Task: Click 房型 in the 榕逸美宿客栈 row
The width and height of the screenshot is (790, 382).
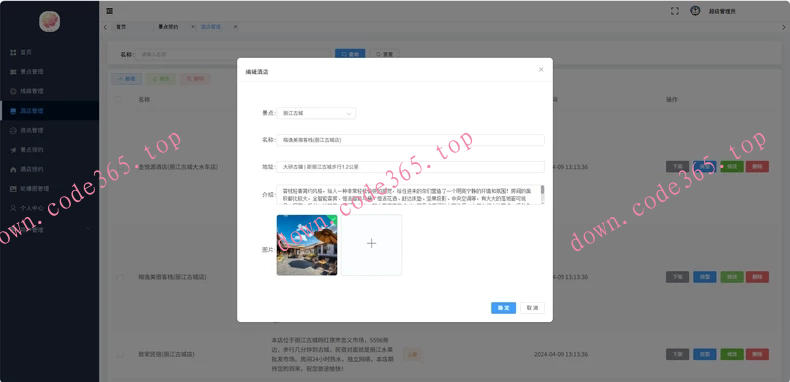Action: (704, 277)
